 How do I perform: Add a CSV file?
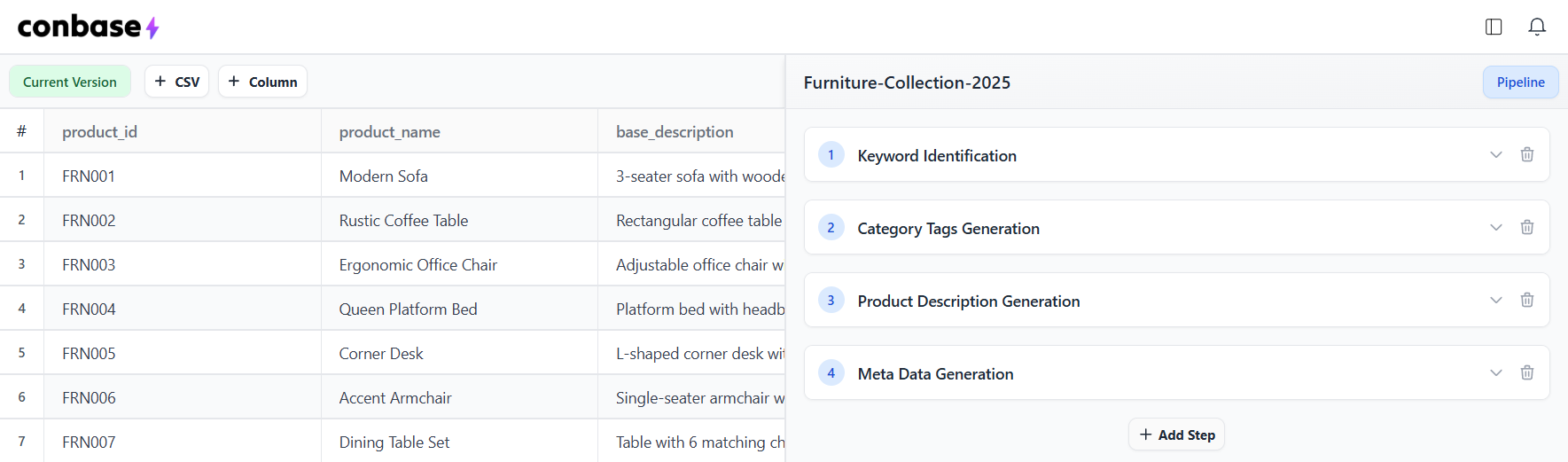[176, 82]
